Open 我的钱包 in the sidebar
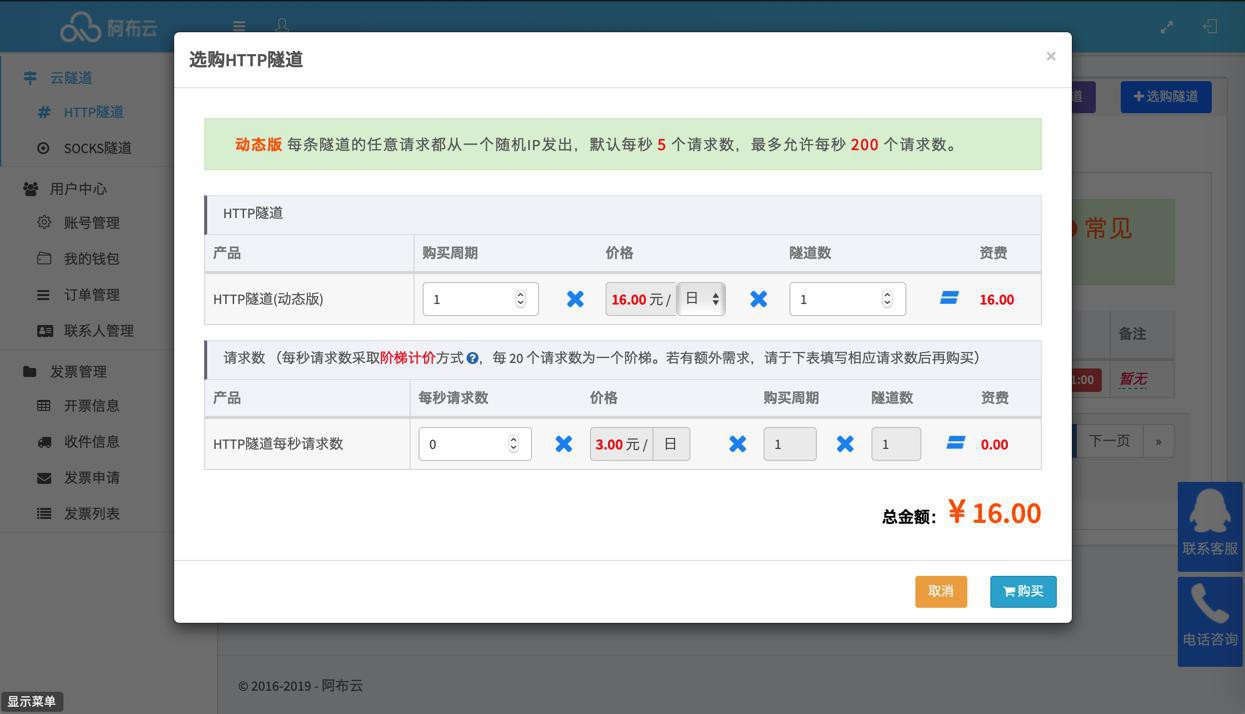 point(92,258)
